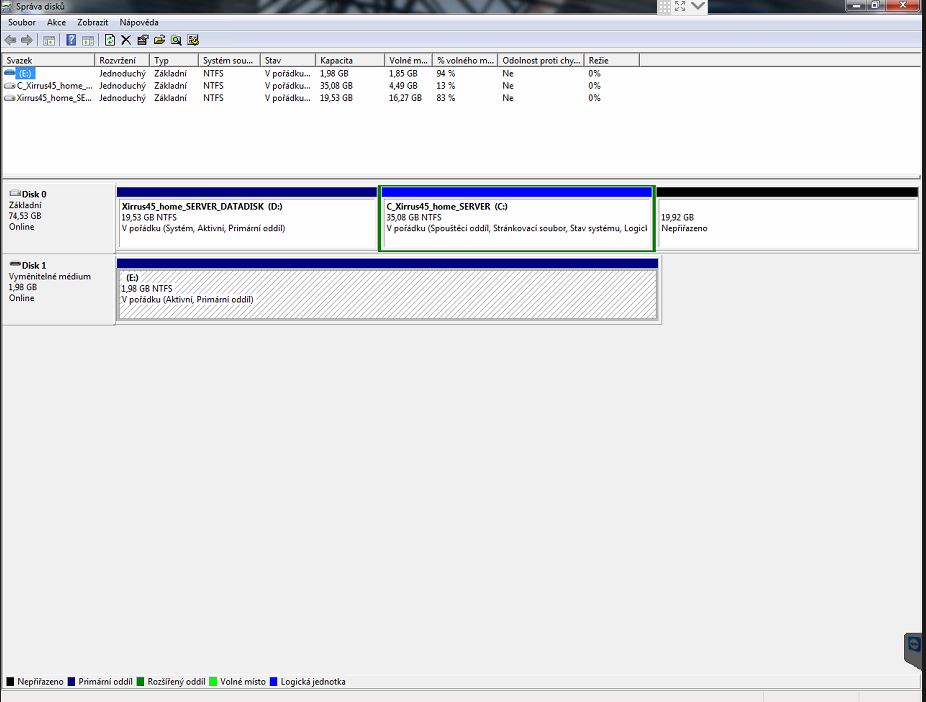Toggle the console tree pane icon
The width and height of the screenshot is (926, 702).
click(x=49, y=40)
